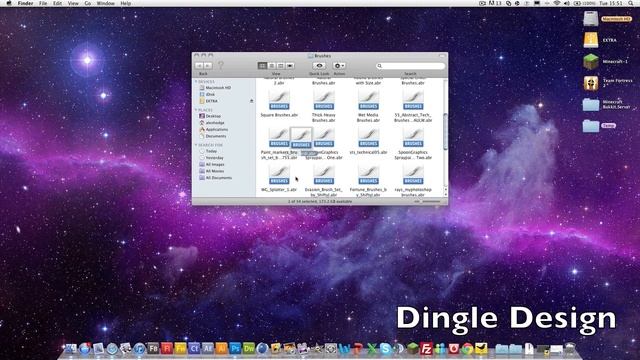This screenshot has height=360, width=640.
Task: Select All Images in sidebar
Action: tap(212, 164)
